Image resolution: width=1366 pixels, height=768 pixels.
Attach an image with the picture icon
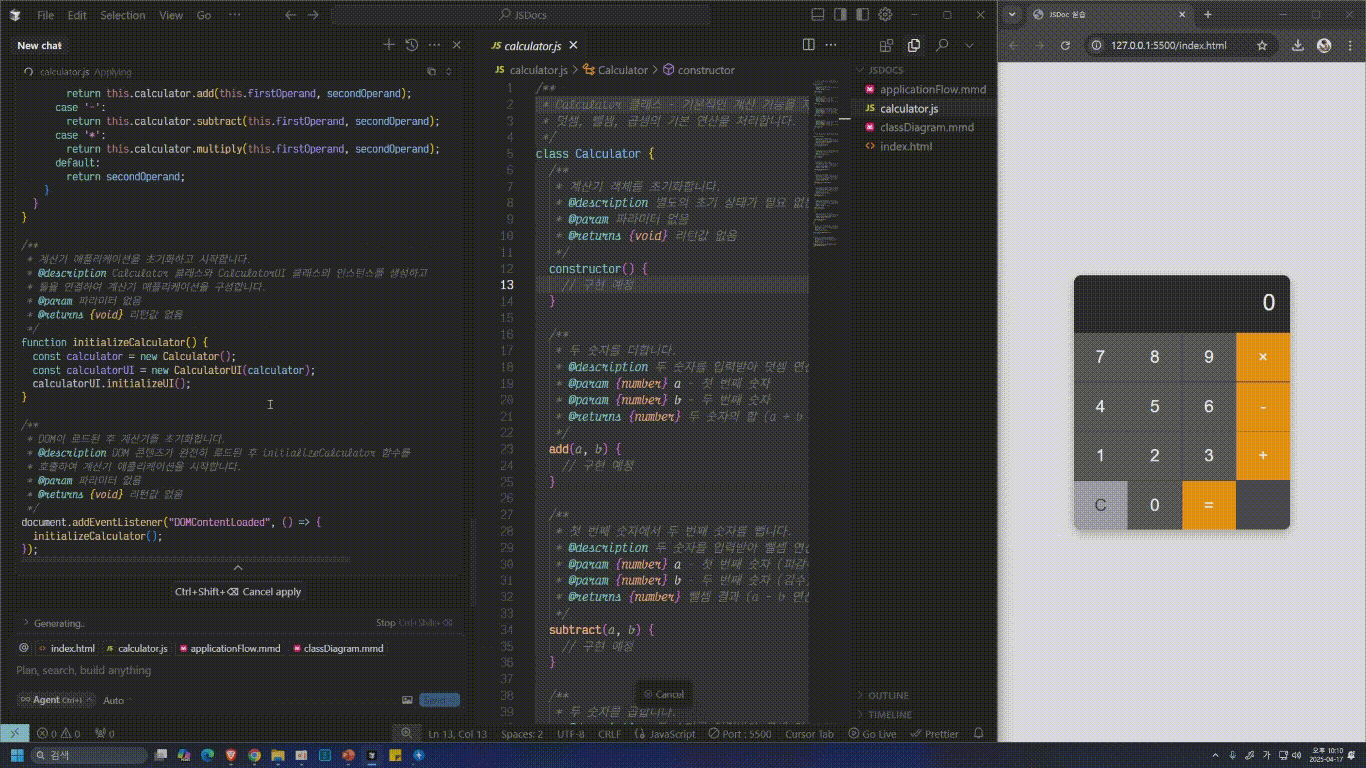tap(407, 700)
